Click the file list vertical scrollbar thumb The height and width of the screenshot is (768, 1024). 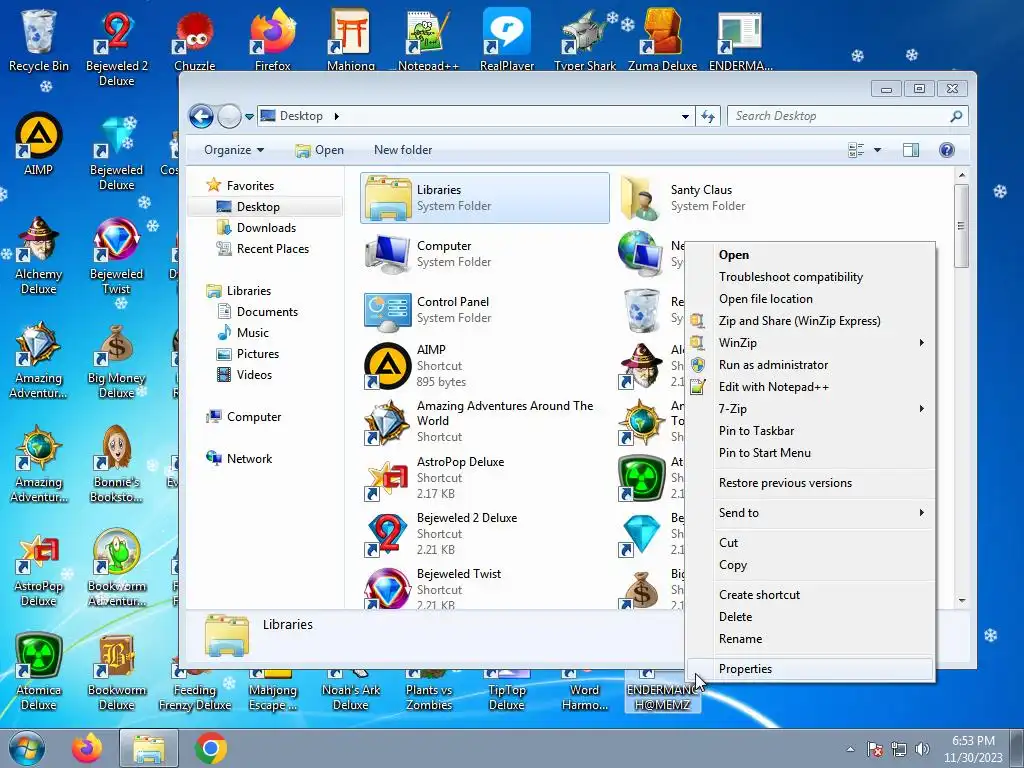pyautogui.click(x=961, y=225)
